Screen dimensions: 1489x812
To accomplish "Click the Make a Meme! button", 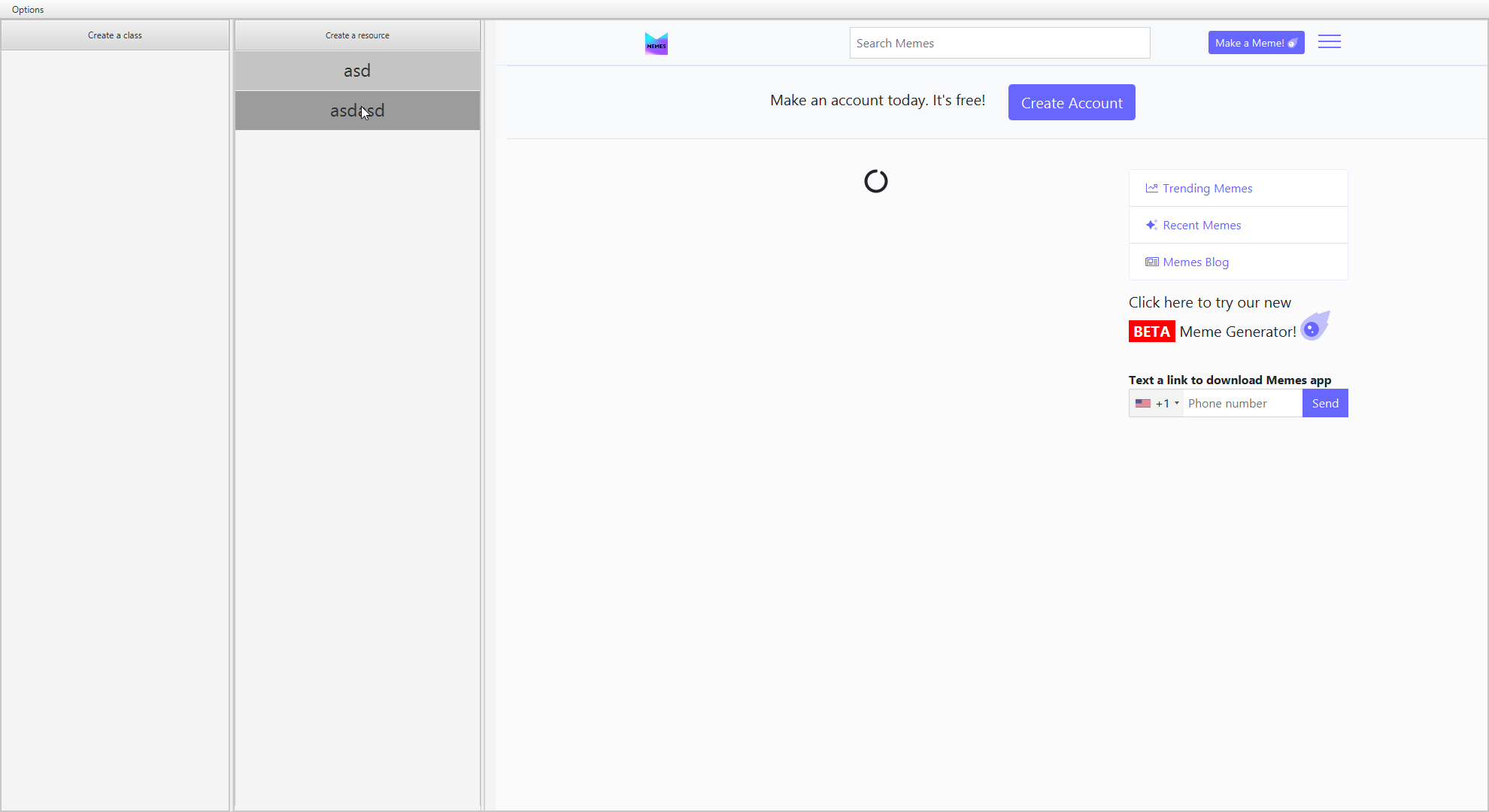I will point(1256,43).
